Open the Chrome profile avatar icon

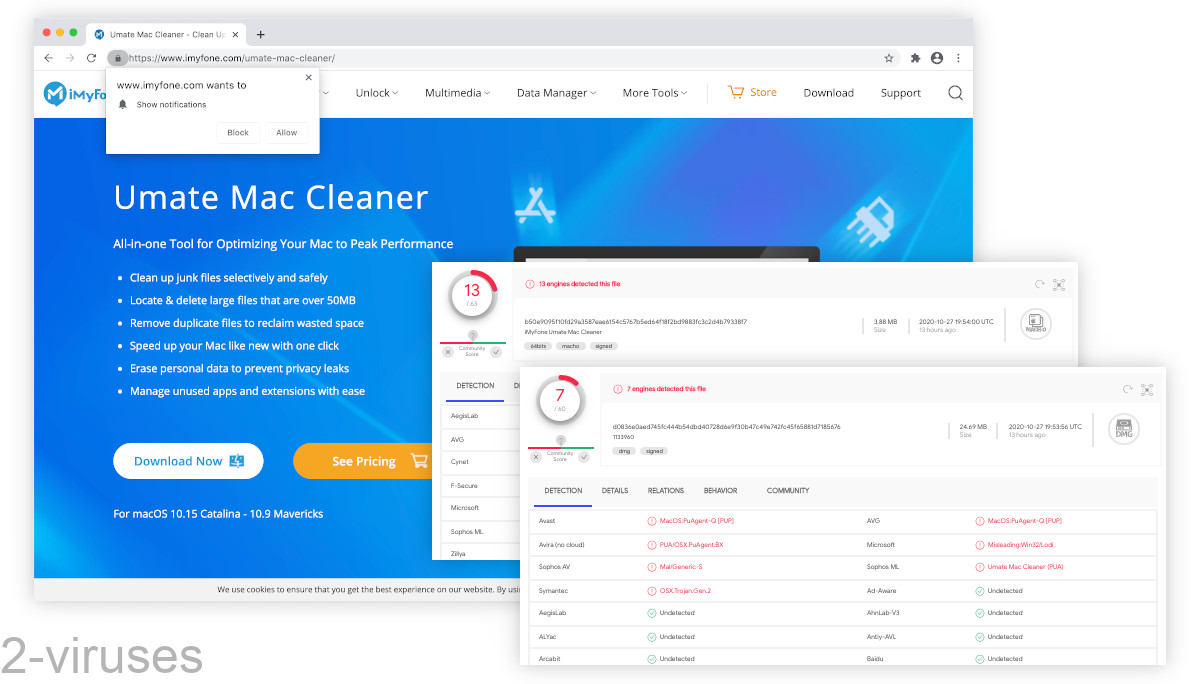click(x=937, y=58)
